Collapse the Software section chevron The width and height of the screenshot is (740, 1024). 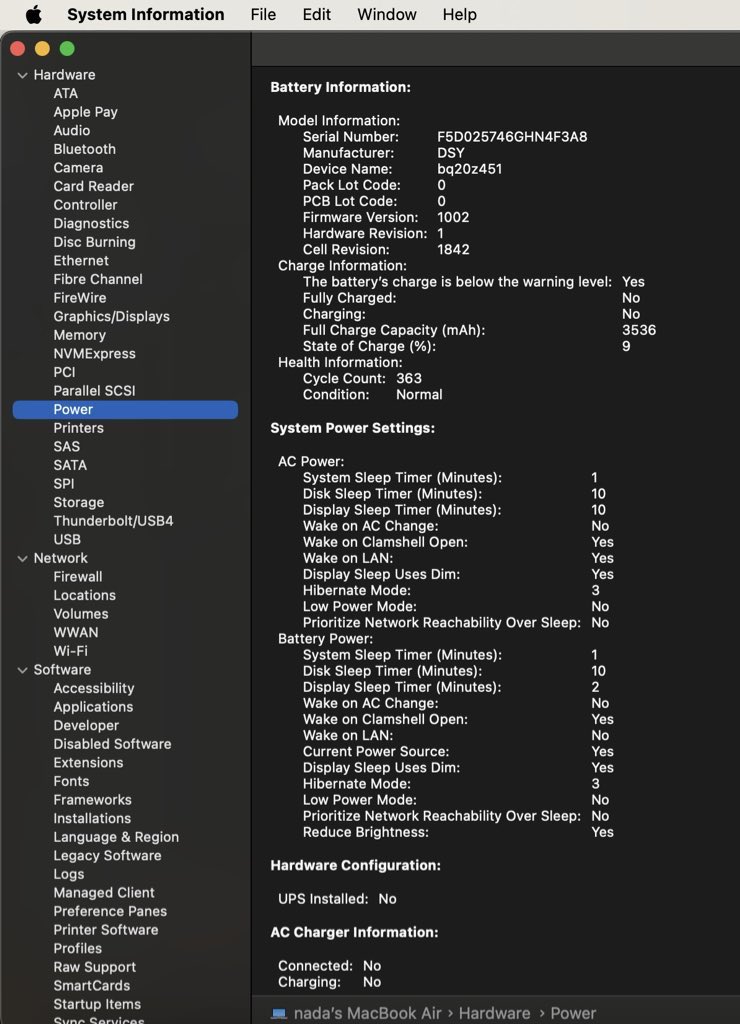22,670
